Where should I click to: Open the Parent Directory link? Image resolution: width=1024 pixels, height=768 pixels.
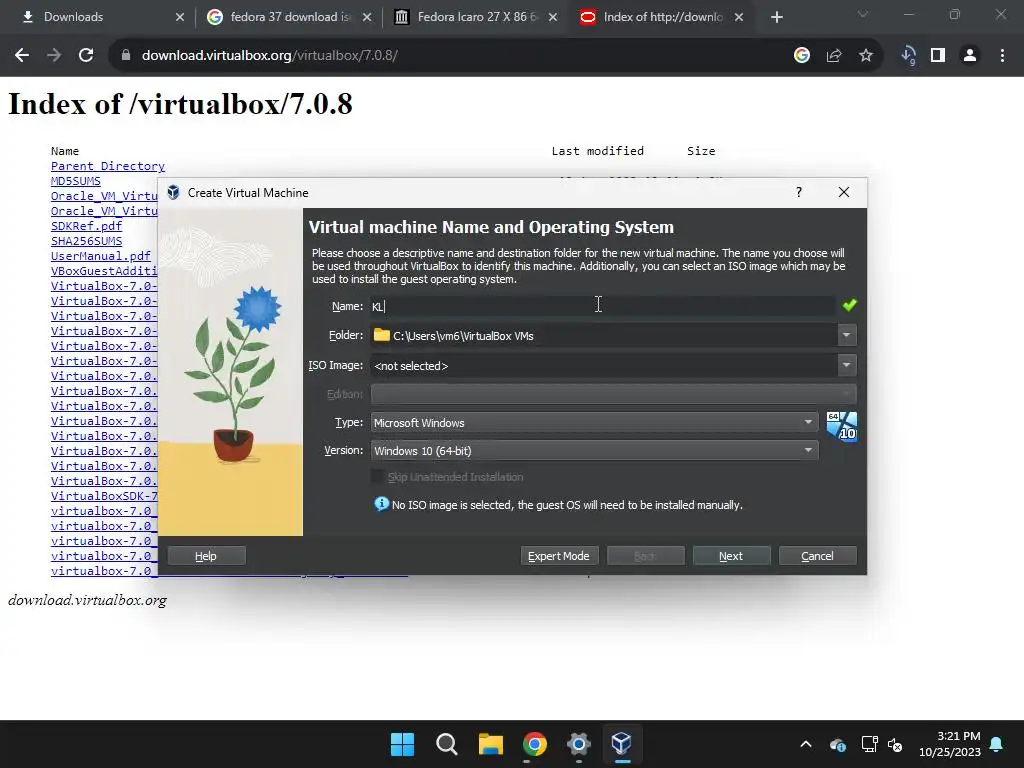(x=108, y=166)
